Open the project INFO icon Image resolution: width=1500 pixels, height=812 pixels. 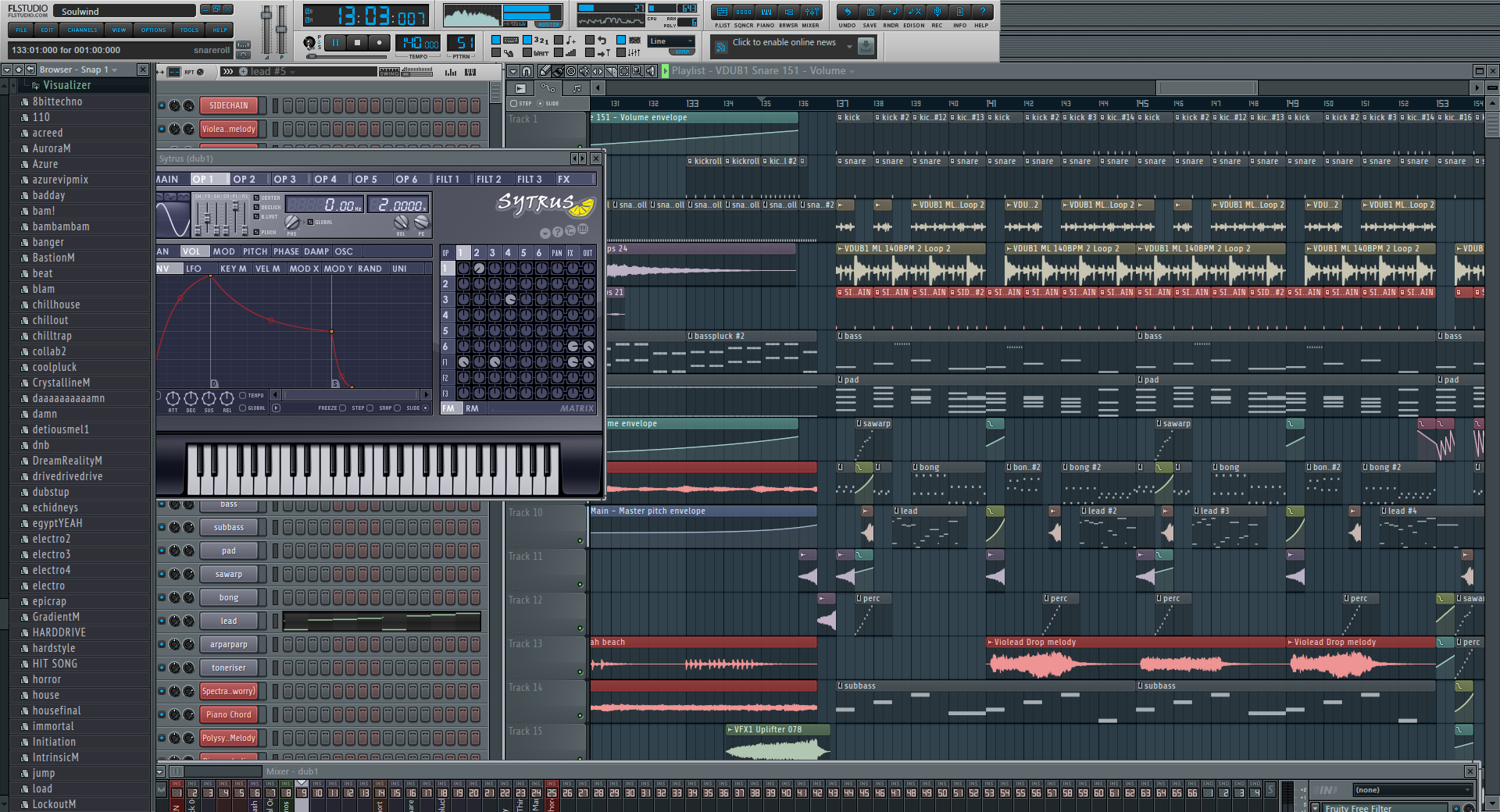(959, 12)
